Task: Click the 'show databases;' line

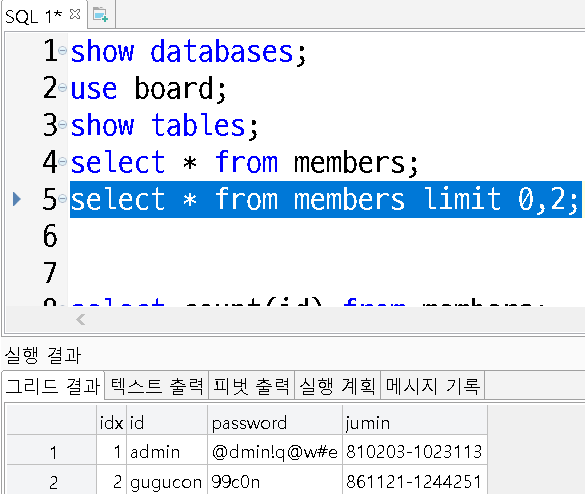Action: (x=188, y=51)
